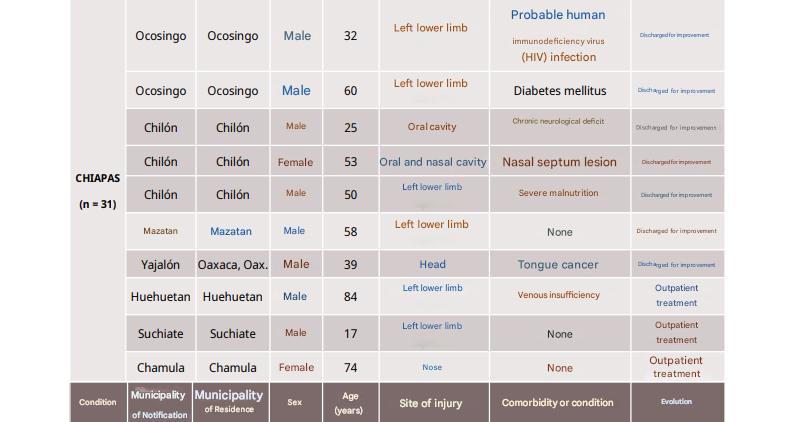The height and width of the screenshot is (422, 792).
Task: Click the Probable human immunodeficiency virus cell
Action: pos(560,35)
